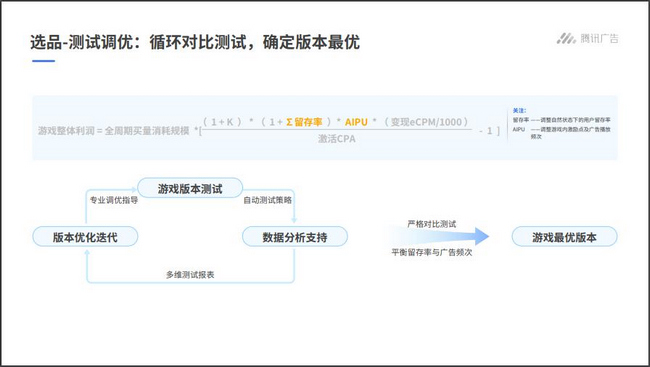Viewport: 650px width, 367px height.
Task: Click the 激活CPA denominator text
Action: (337, 139)
